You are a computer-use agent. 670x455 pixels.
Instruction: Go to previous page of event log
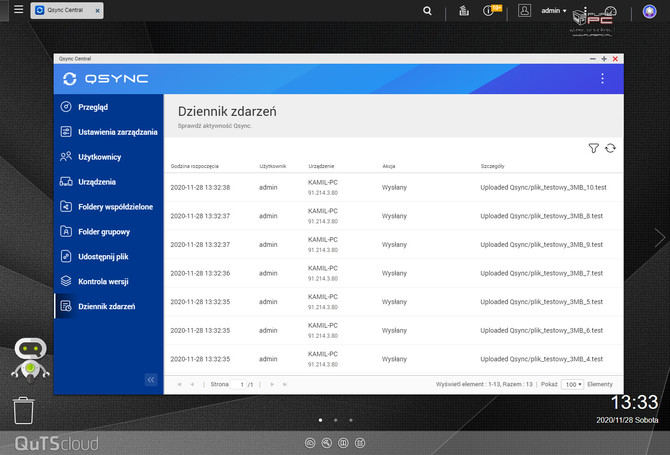click(x=192, y=384)
